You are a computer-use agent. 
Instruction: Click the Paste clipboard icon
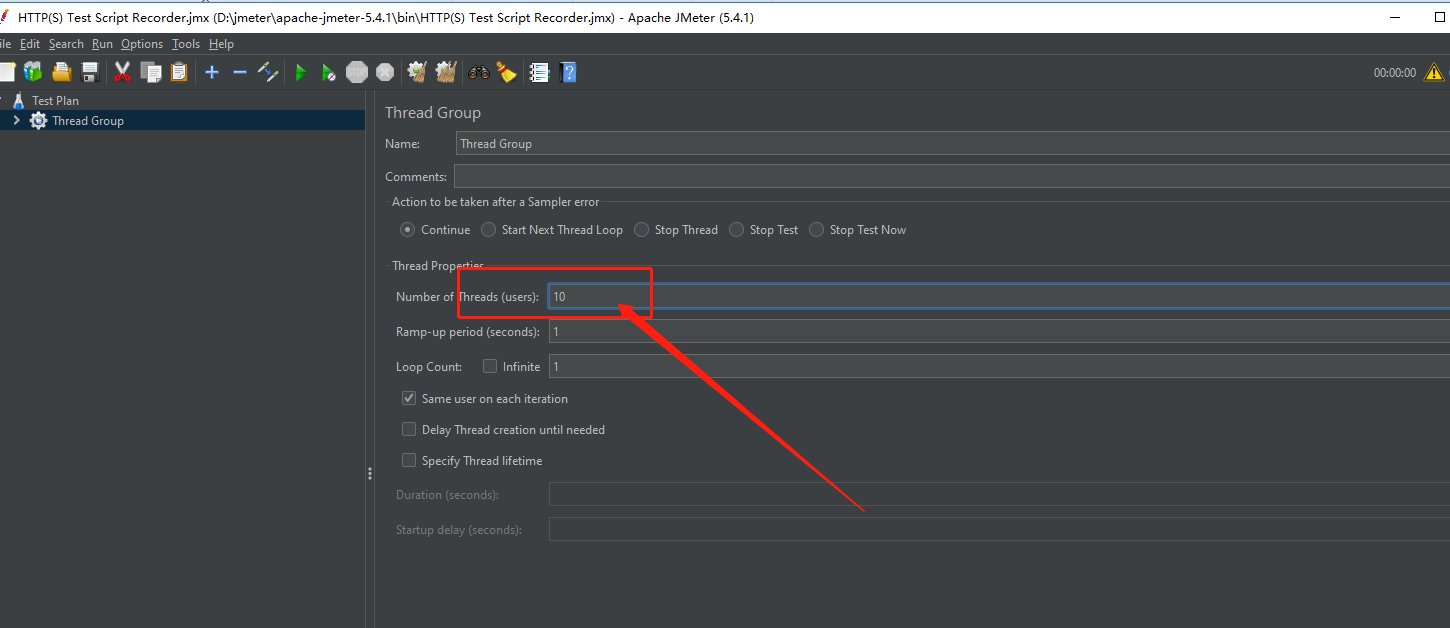coord(179,72)
